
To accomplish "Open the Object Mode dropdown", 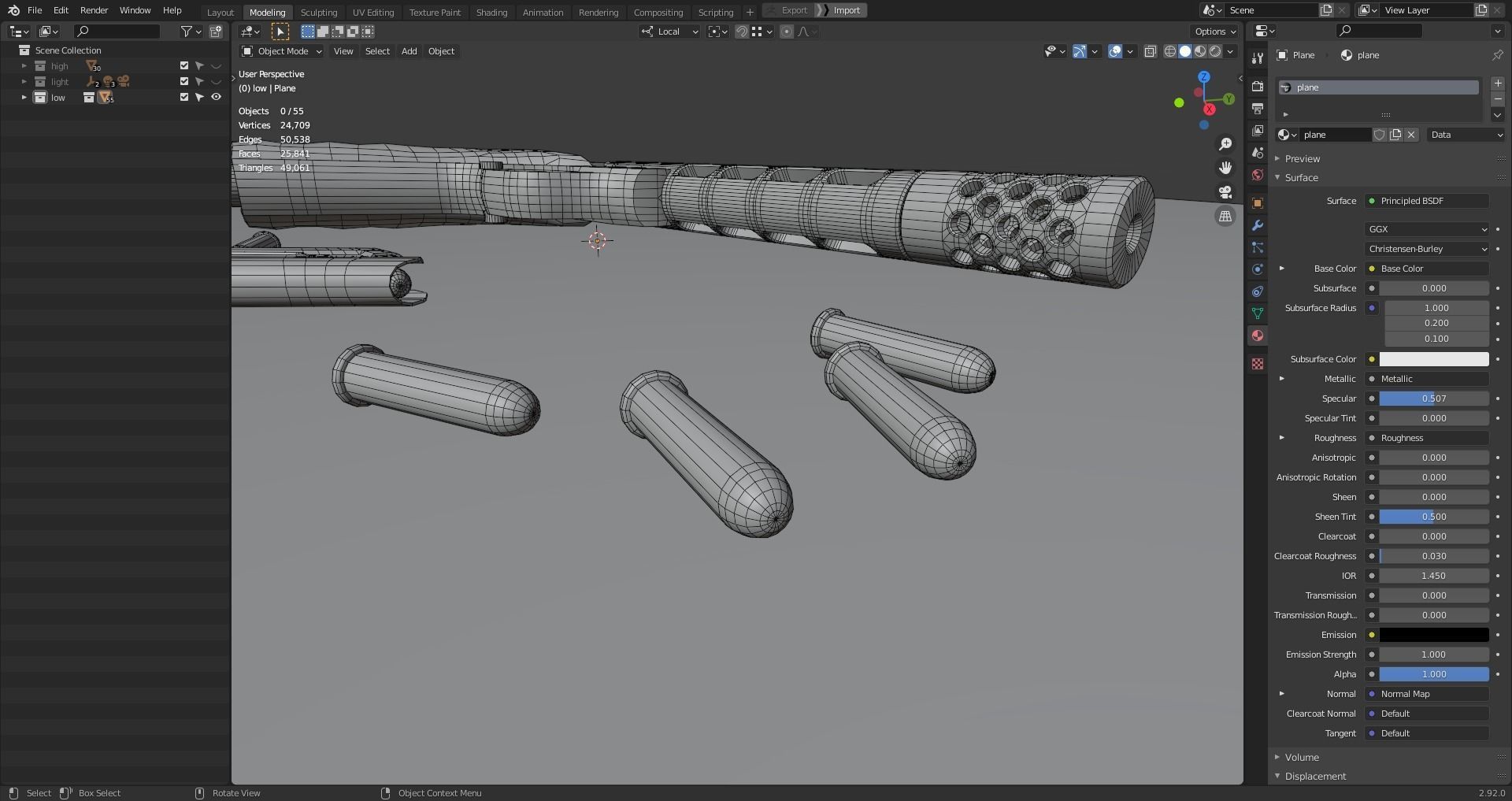I will coord(282,51).
